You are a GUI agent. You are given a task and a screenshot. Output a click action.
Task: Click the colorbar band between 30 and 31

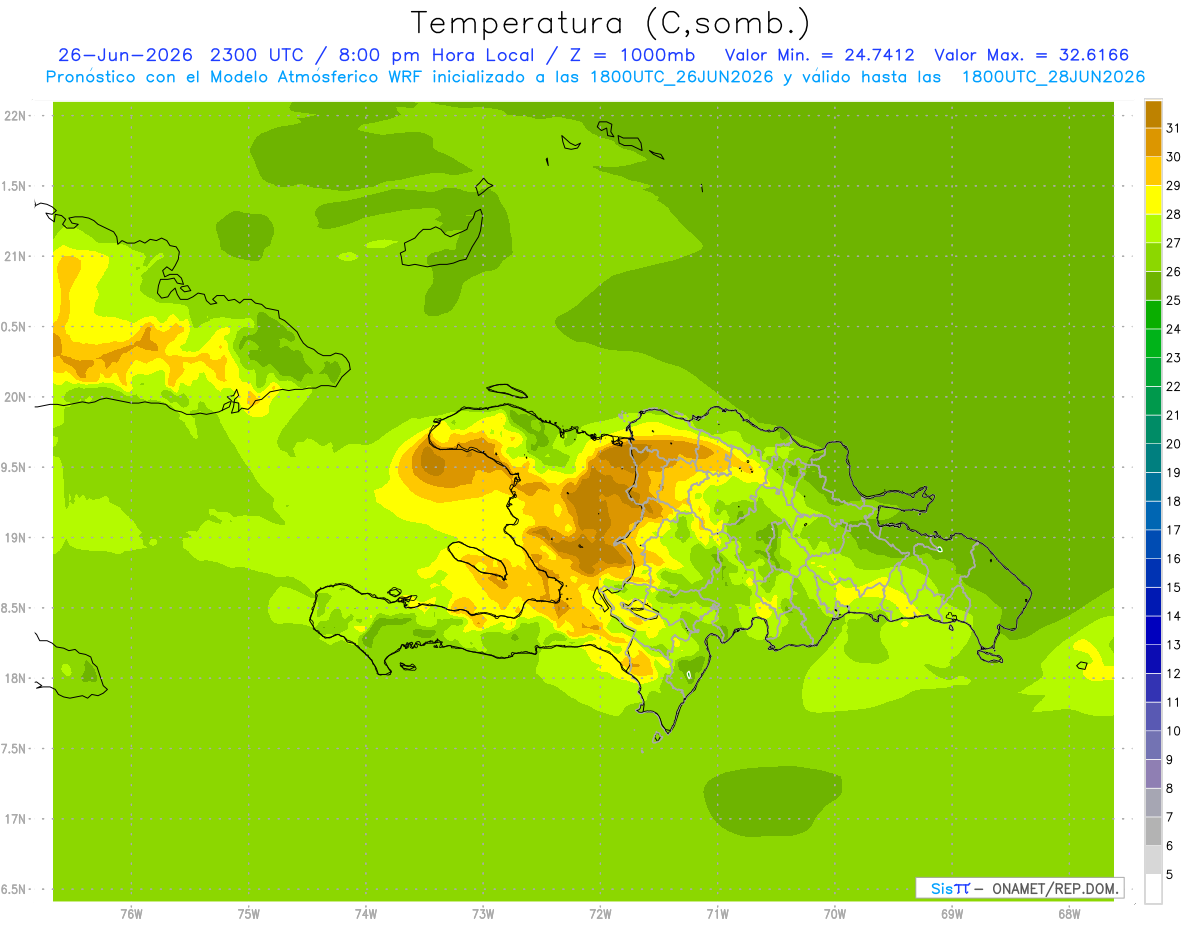pyautogui.click(x=1153, y=142)
